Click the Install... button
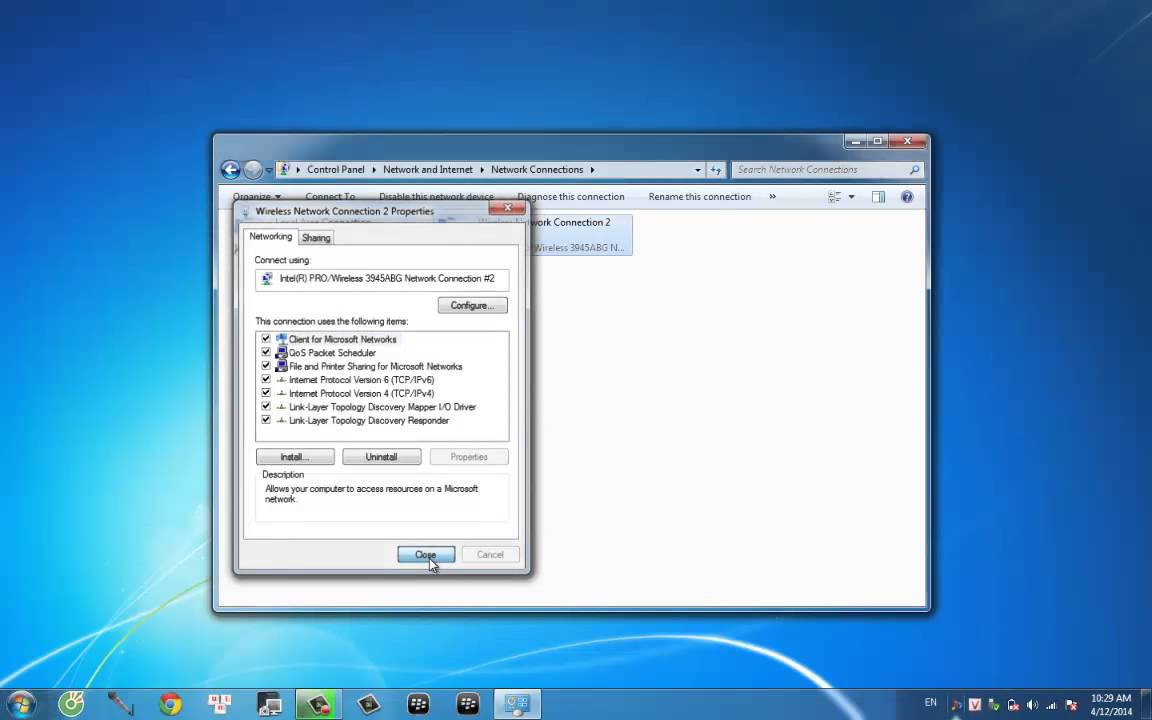 [x=295, y=457]
